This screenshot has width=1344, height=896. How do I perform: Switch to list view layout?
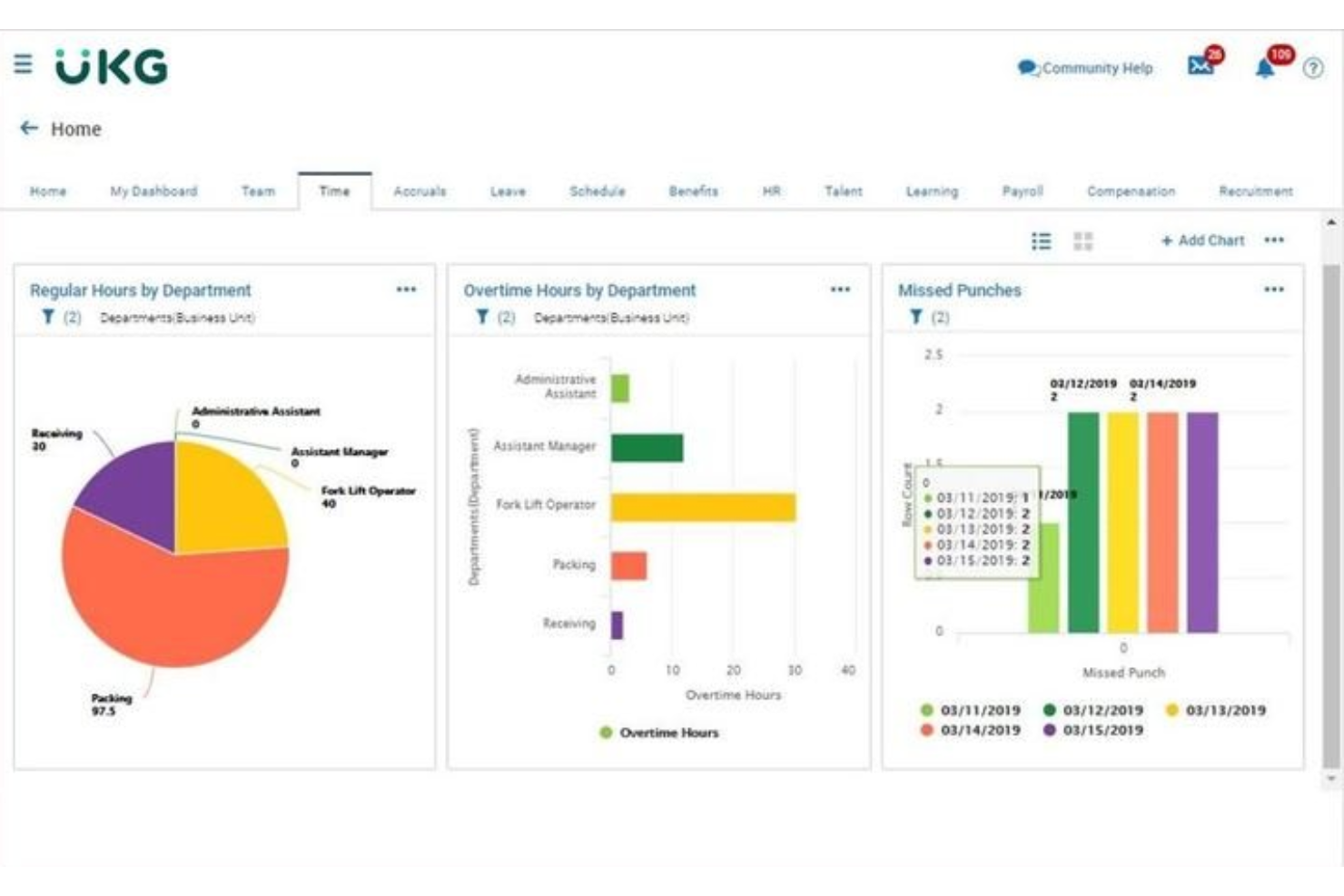1041,241
